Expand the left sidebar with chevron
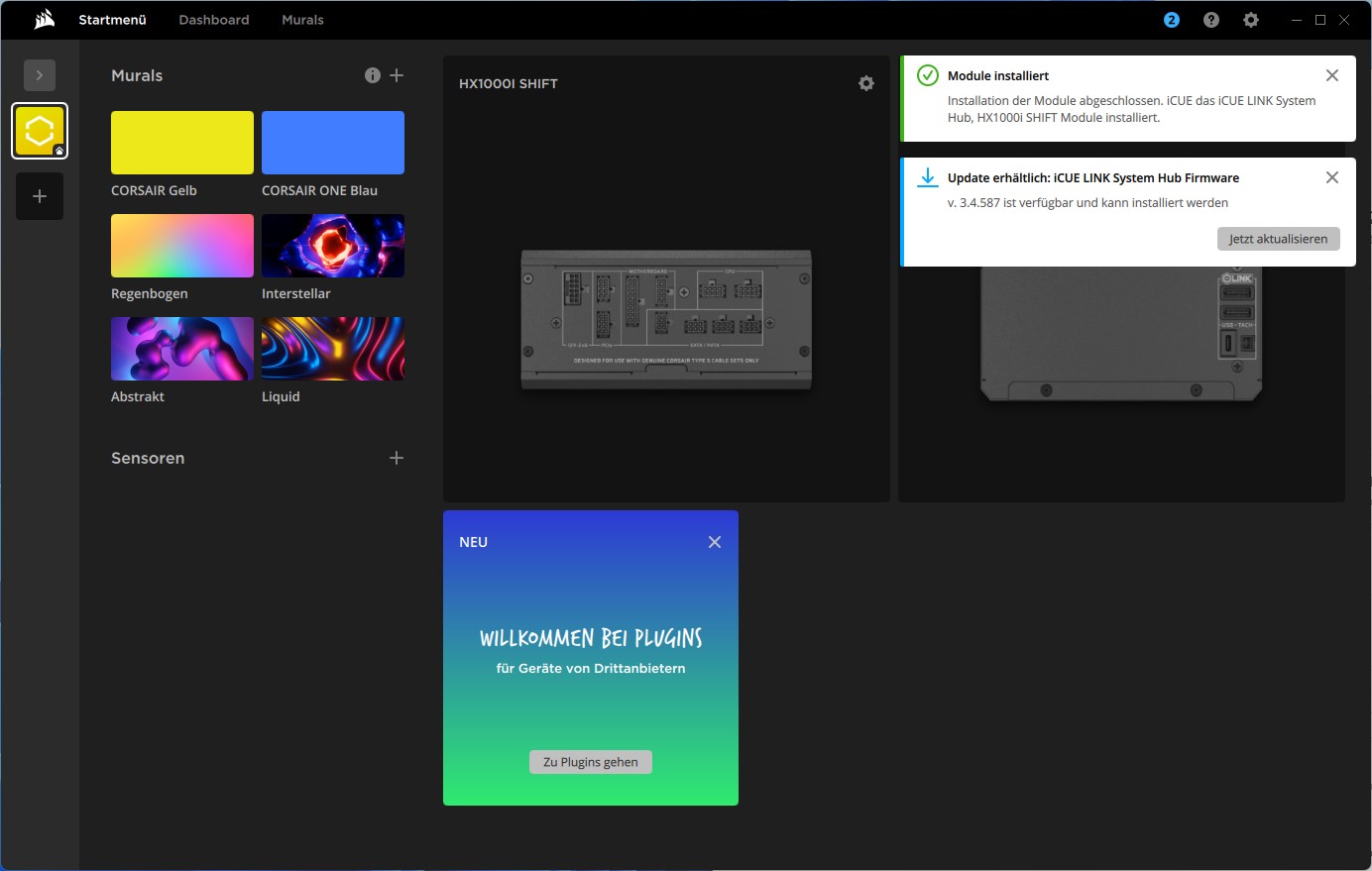1372x871 pixels. tap(40, 75)
